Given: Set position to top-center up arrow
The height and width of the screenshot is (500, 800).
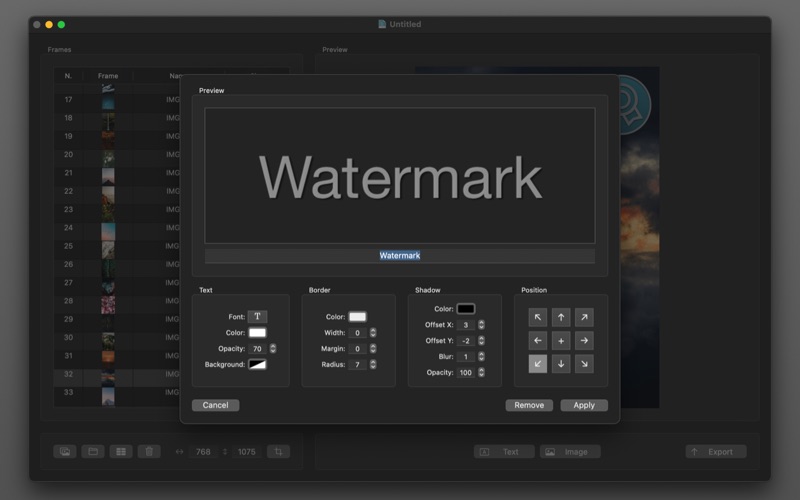Looking at the screenshot, I should 561,317.
